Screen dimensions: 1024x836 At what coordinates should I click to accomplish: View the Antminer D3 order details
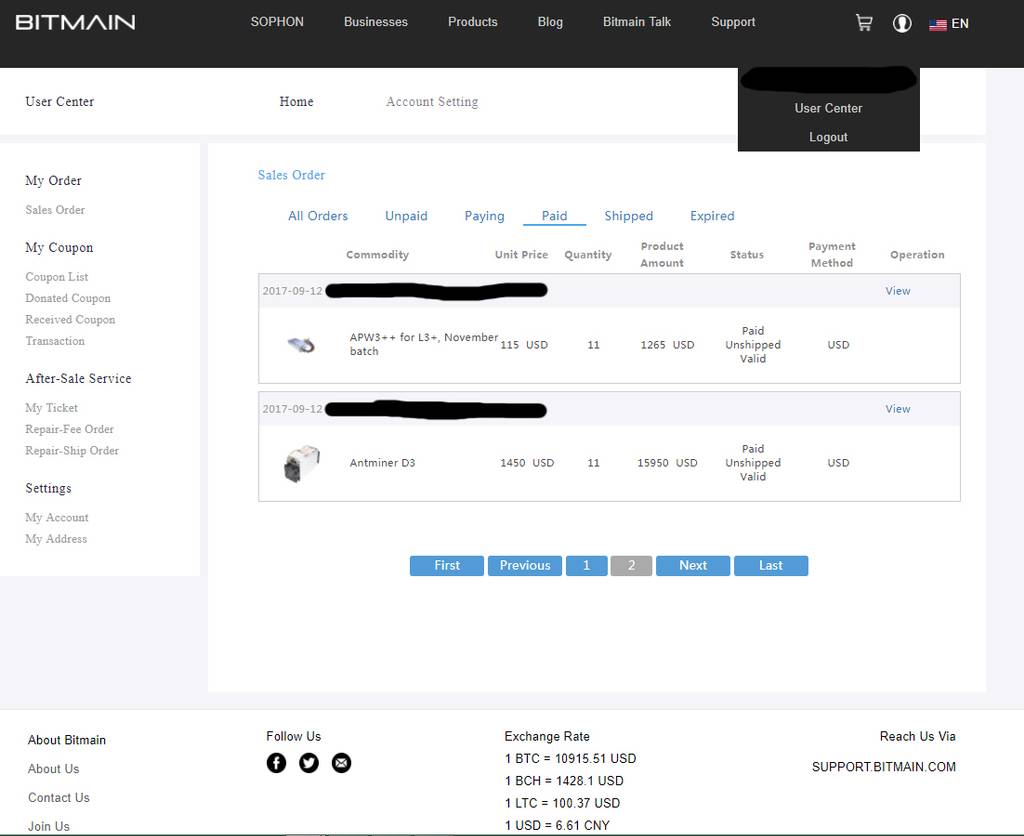tap(897, 409)
